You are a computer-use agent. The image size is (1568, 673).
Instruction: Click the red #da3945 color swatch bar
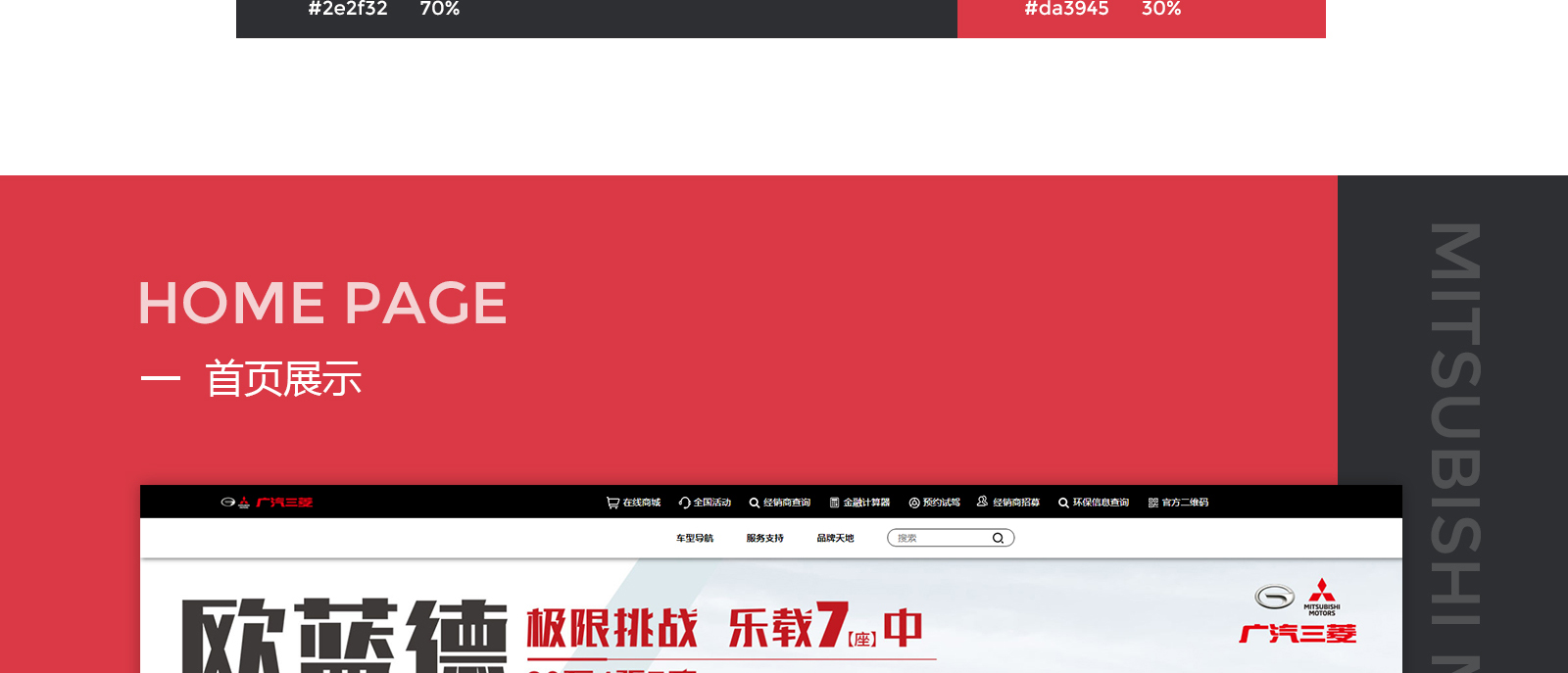[x=1141, y=18]
